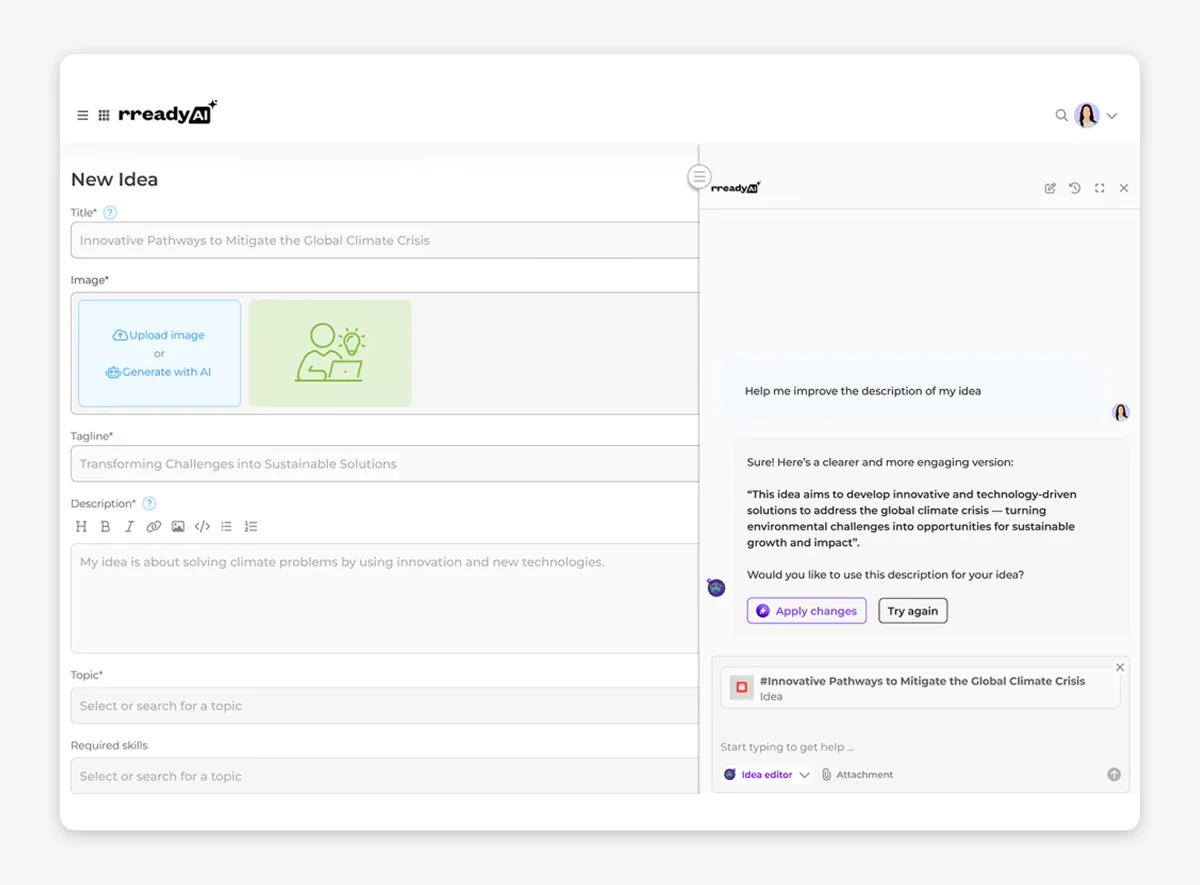The image size is (1200, 885).
Task: Expand the assistant panel to fullscreen
Action: pyautogui.click(x=1100, y=188)
